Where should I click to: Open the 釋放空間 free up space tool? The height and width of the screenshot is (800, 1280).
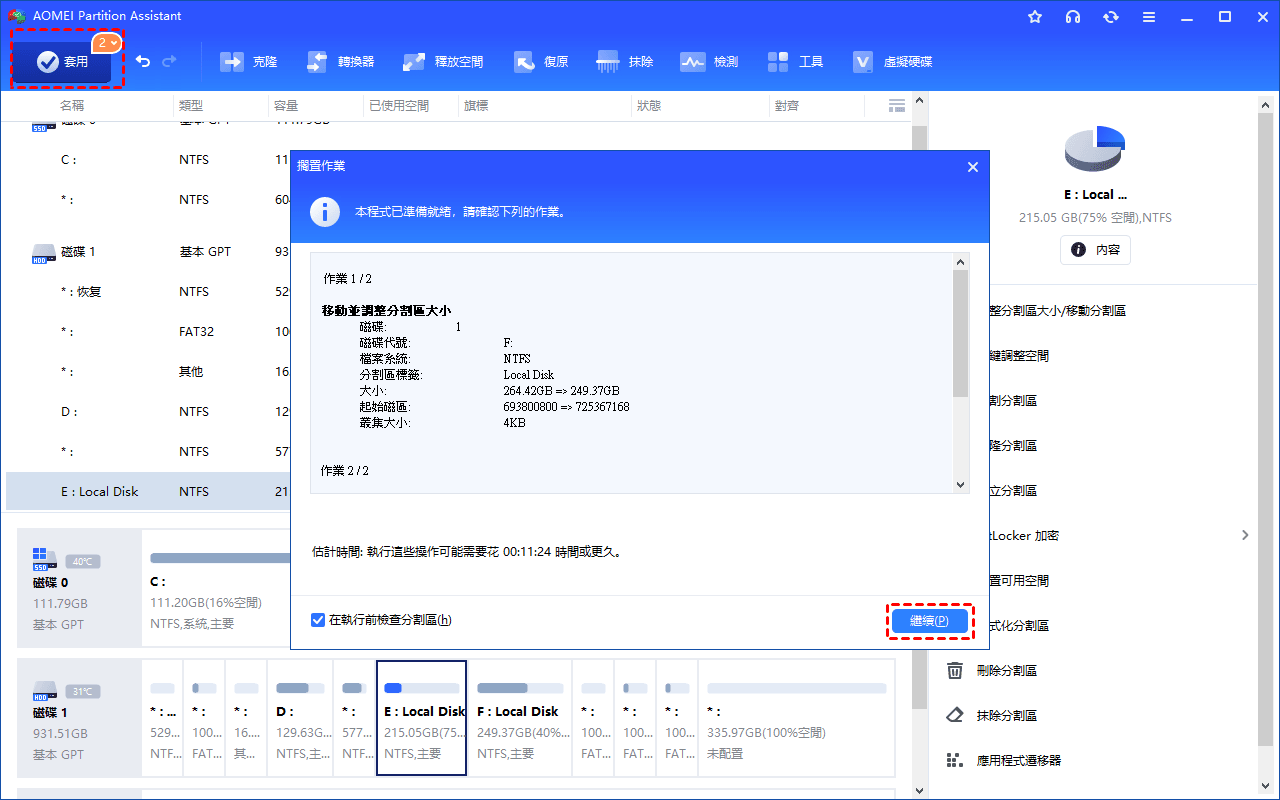(x=443, y=62)
